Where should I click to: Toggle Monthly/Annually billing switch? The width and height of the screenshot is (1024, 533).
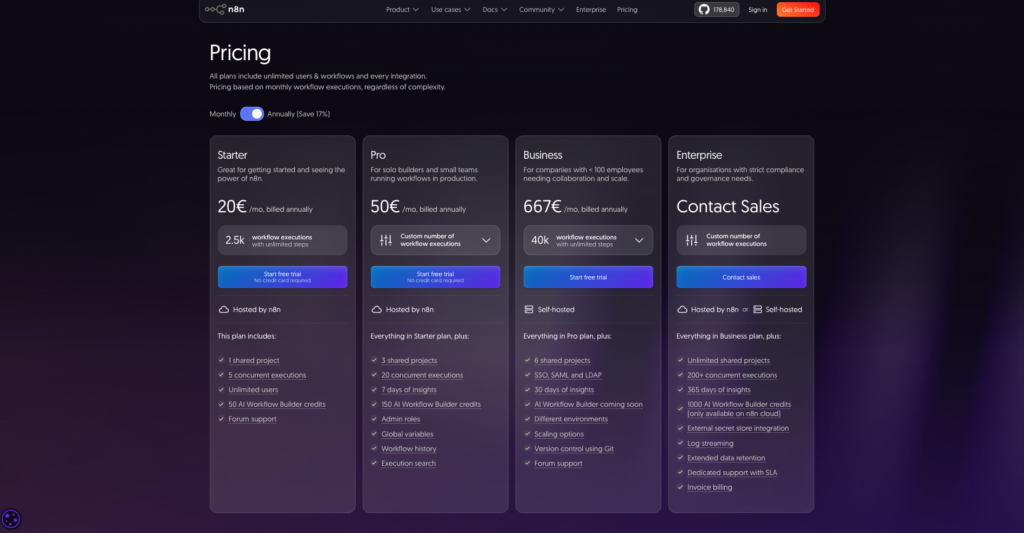[x=251, y=114]
